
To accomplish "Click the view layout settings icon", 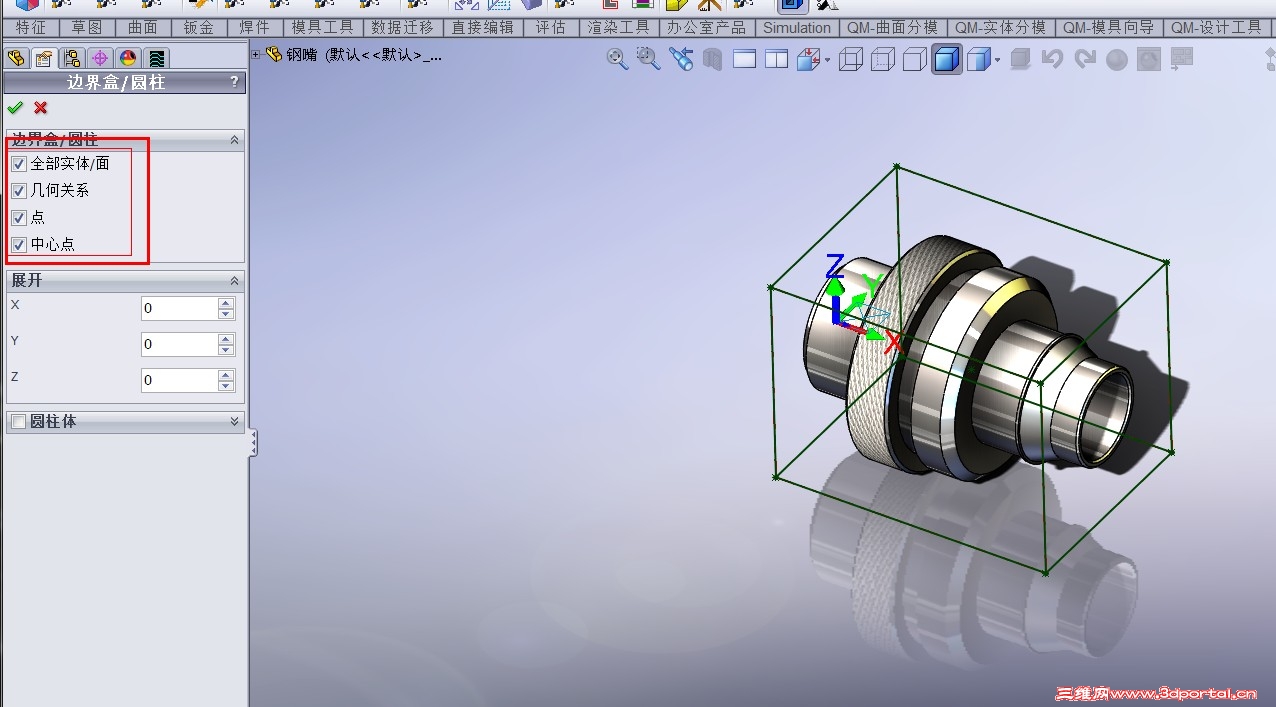I will [x=1183, y=60].
